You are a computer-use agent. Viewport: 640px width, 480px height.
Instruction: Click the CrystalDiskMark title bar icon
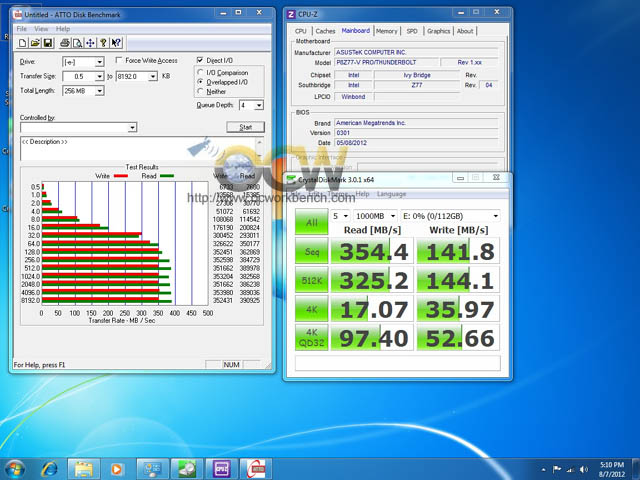coord(291,180)
